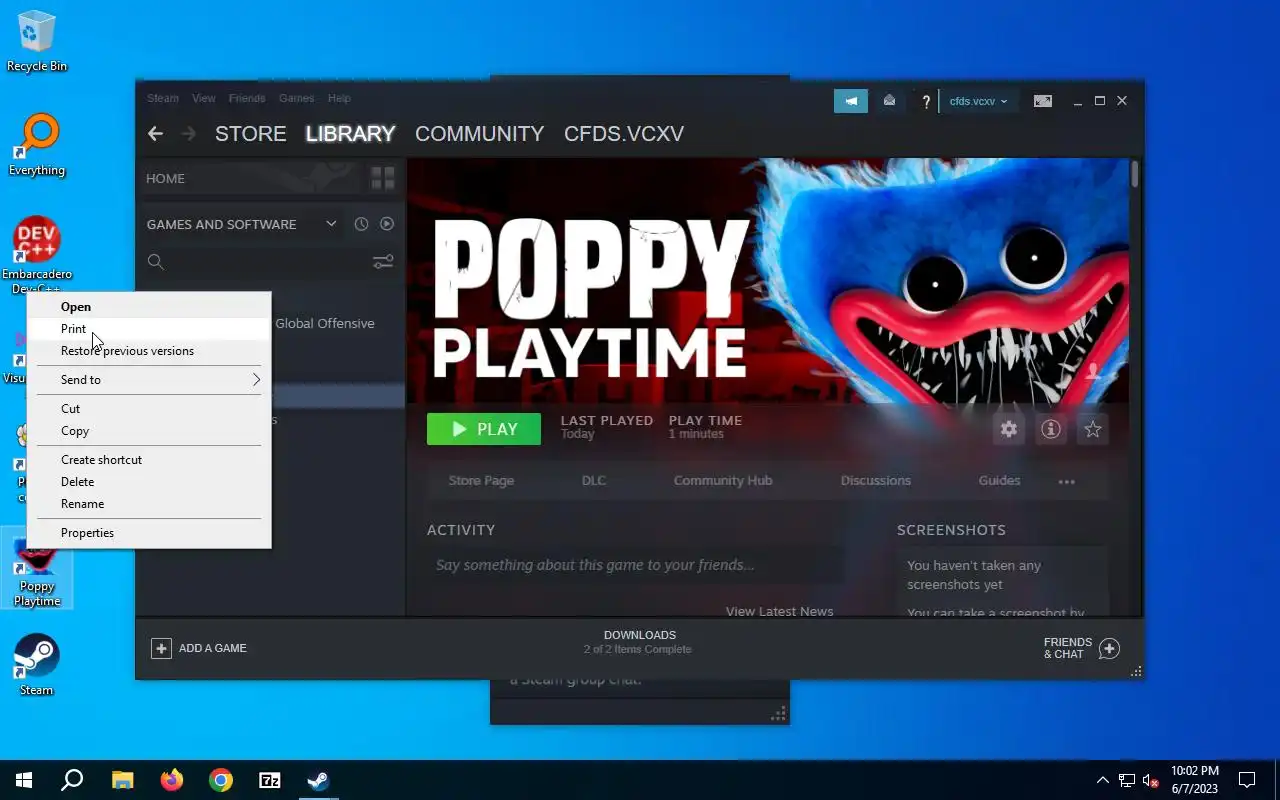The height and width of the screenshot is (800, 1280).
Task: Toggle show ready-to-play games icon
Action: tap(387, 224)
